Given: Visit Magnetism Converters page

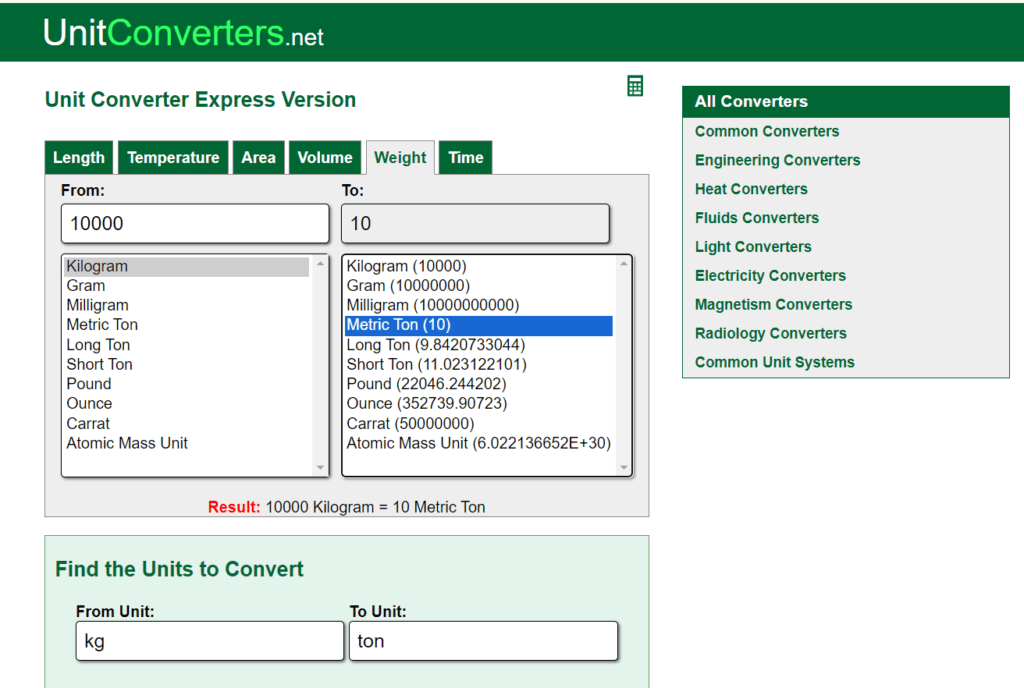Looking at the screenshot, I should tap(773, 304).
